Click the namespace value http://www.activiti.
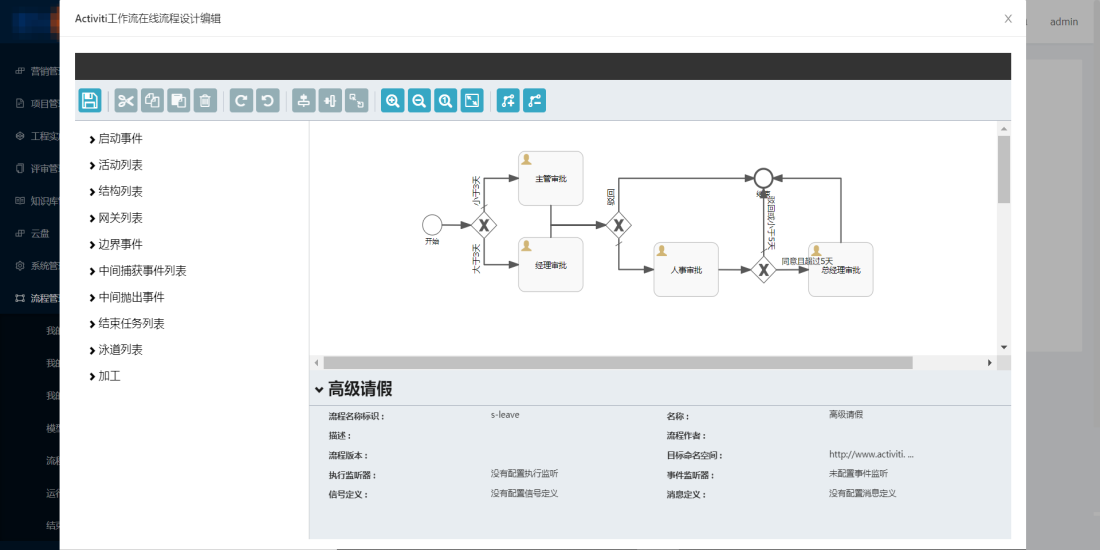 (871, 454)
